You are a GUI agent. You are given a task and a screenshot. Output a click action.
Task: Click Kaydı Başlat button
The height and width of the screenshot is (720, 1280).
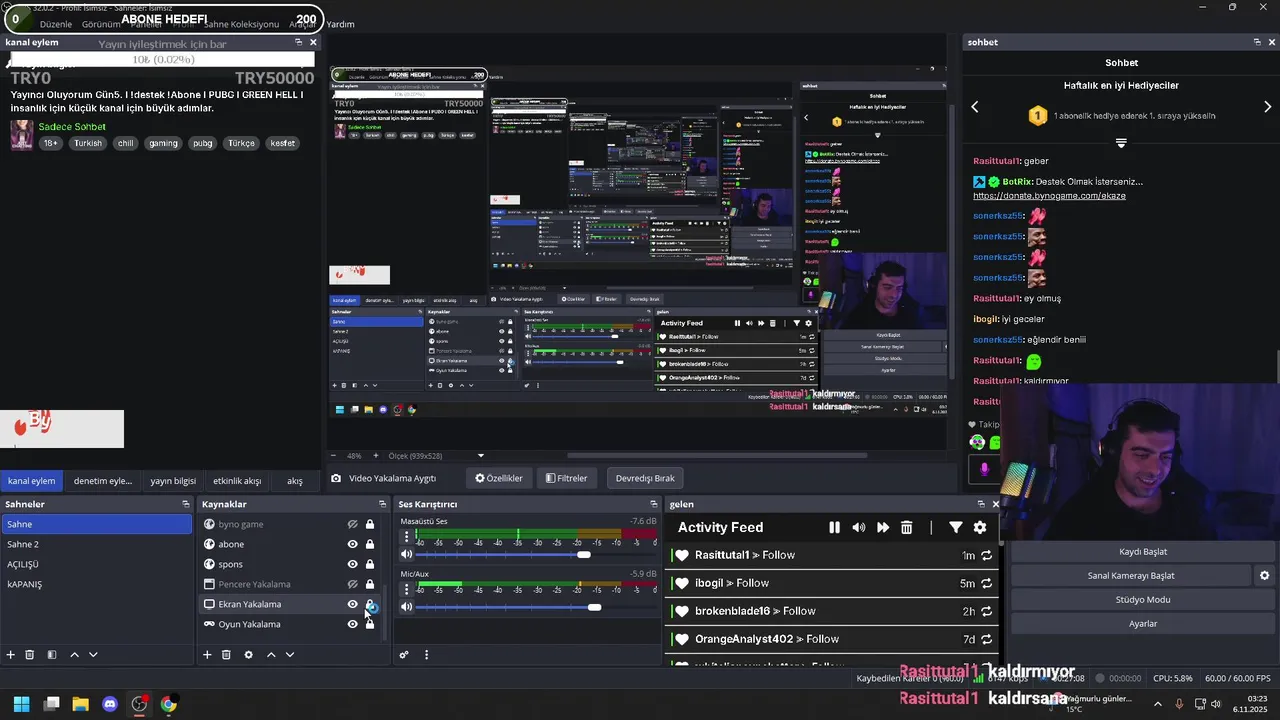click(x=1143, y=552)
